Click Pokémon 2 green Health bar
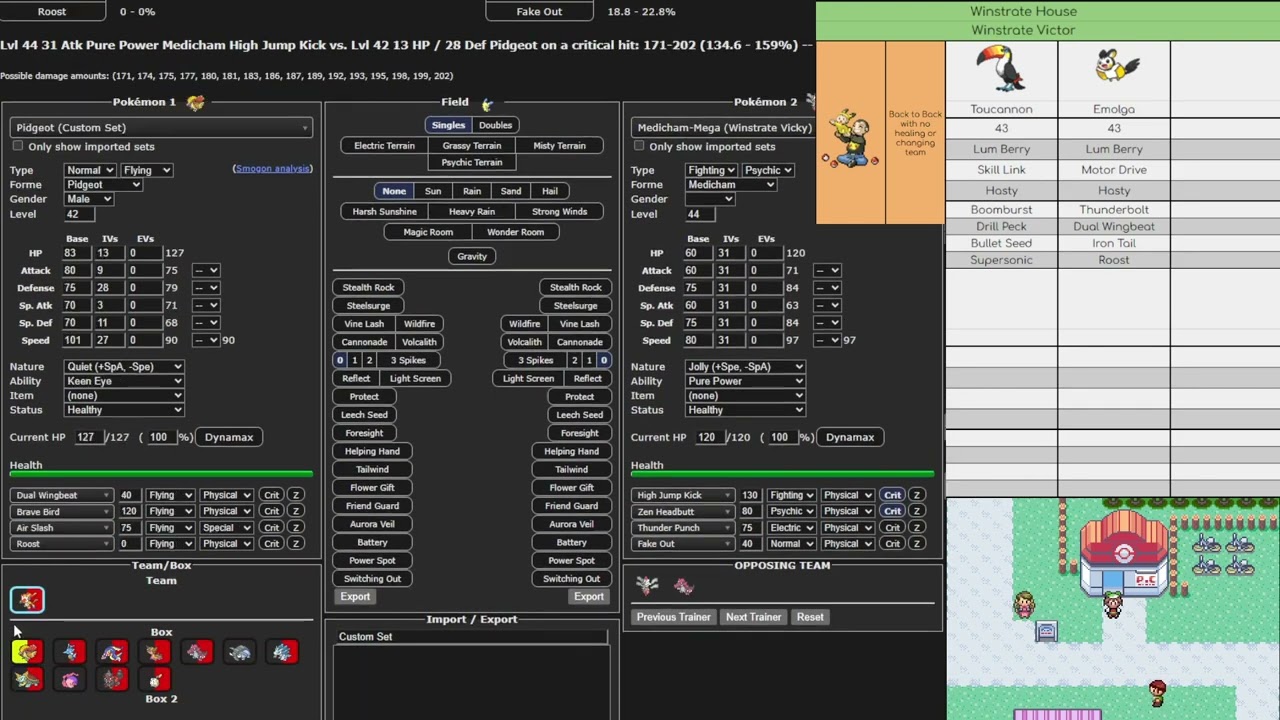 782,474
